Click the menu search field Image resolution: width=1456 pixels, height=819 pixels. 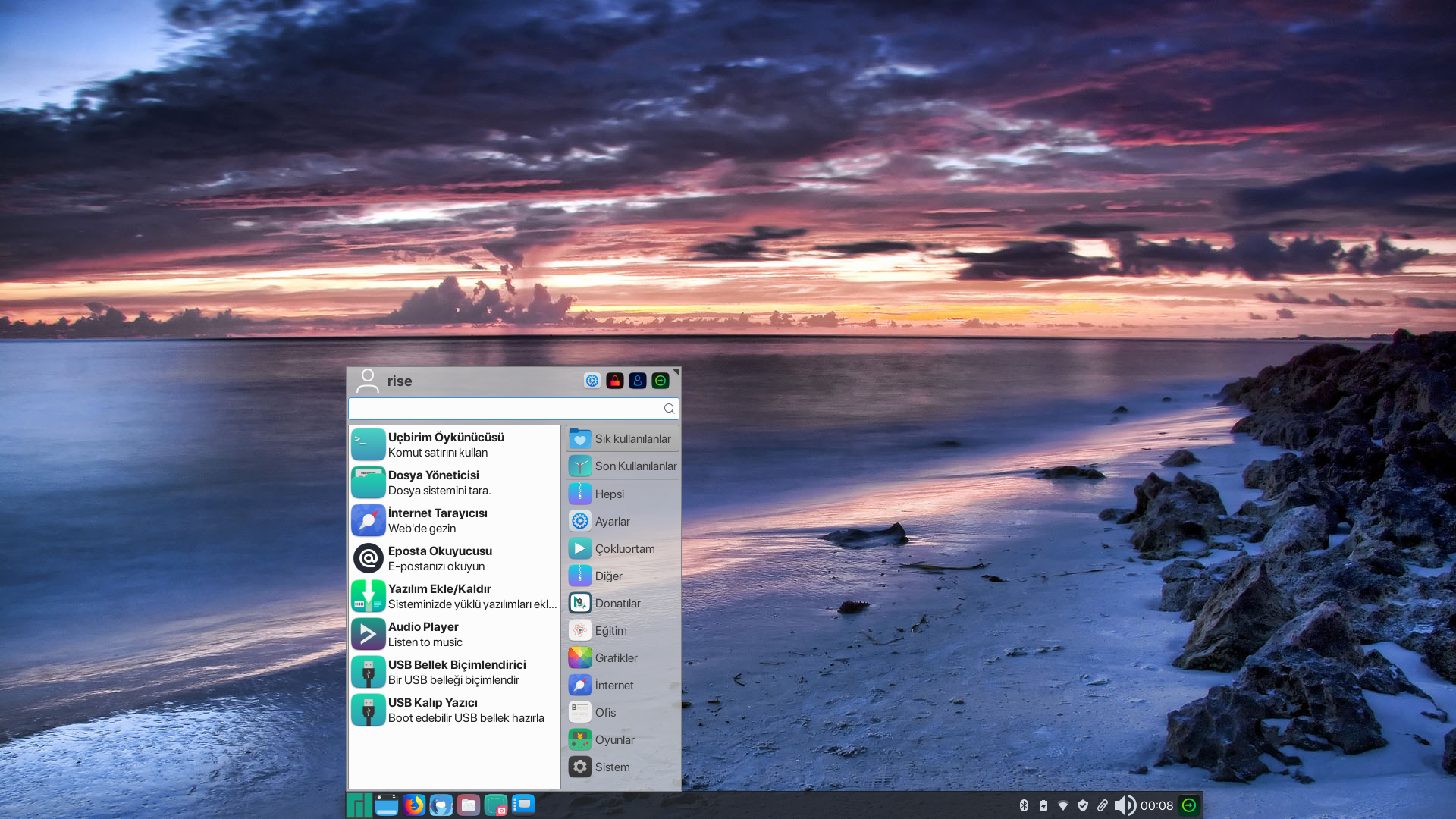tap(513, 409)
